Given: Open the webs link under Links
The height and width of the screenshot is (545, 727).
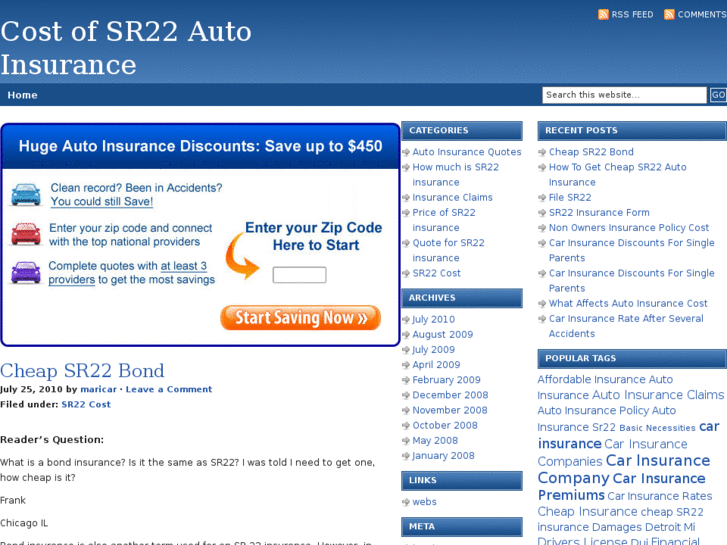Looking at the screenshot, I should coord(424,502).
